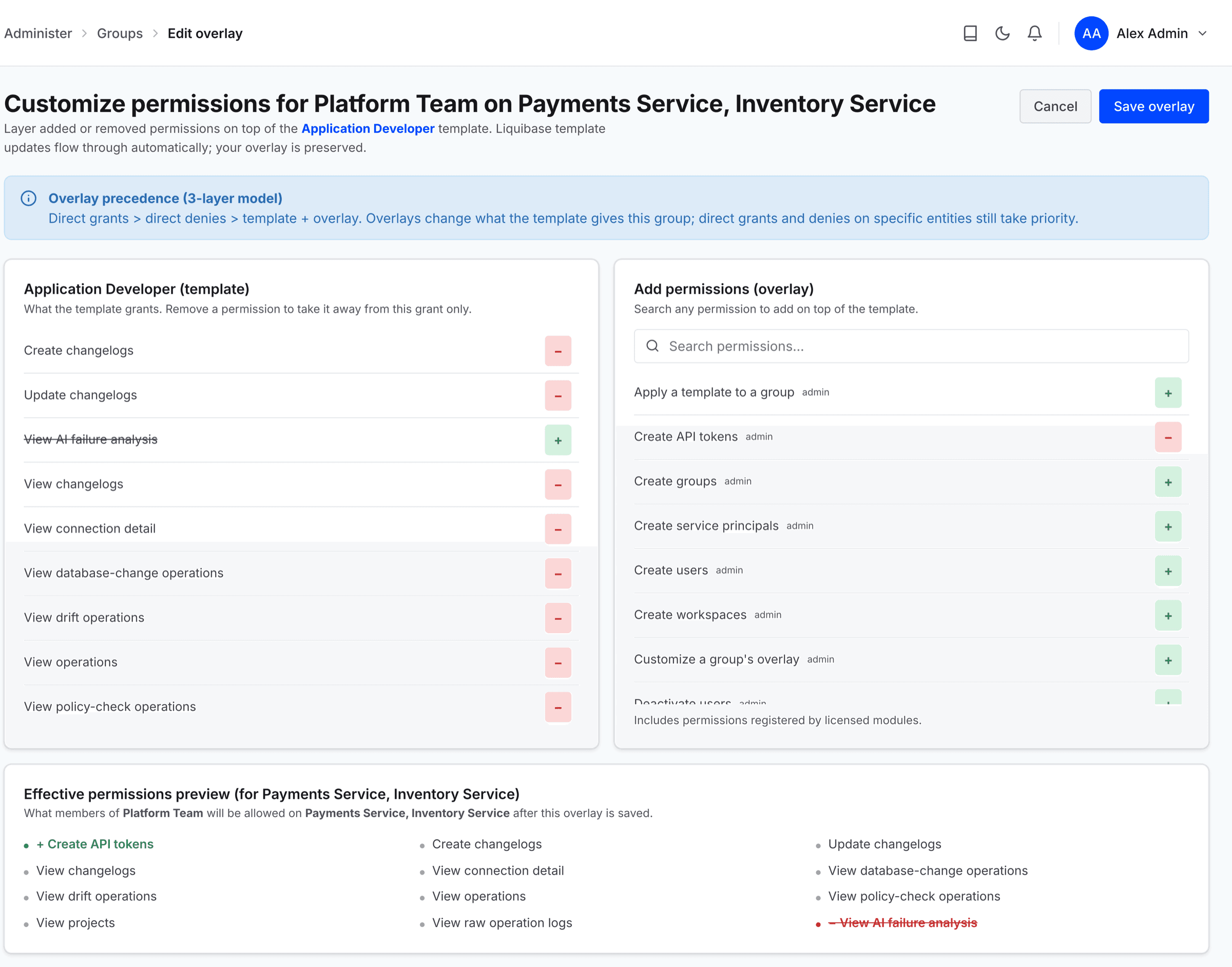Click Update changelogs in effective preview
The height and width of the screenshot is (967, 1232).
(x=884, y=844)
